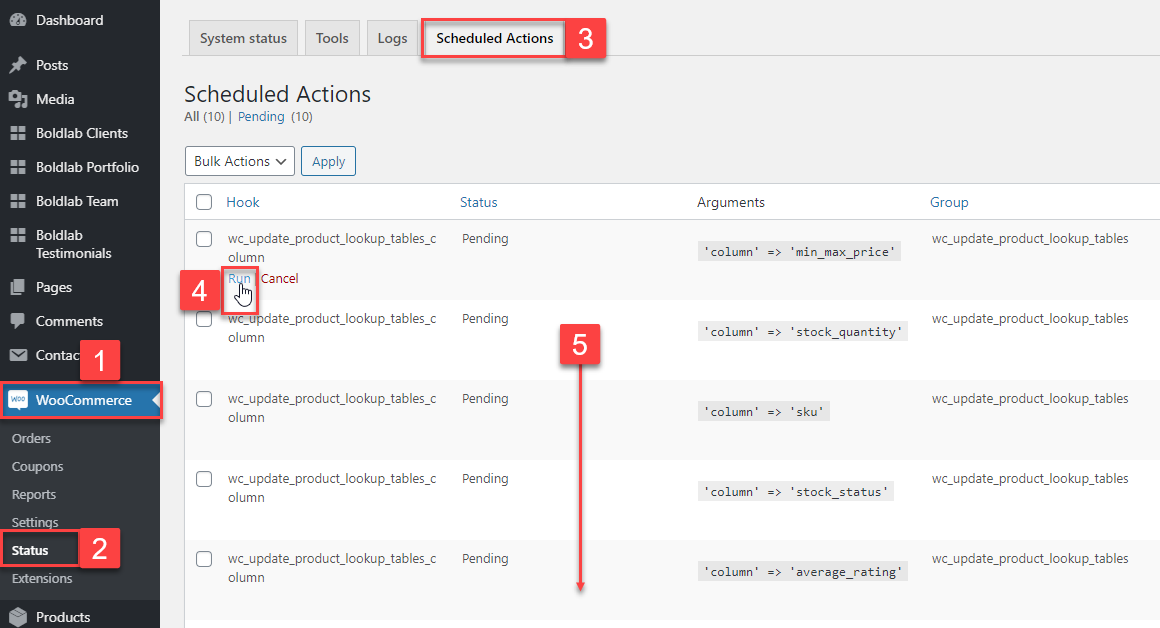1160x628 pixels.
Task: Click the Products box icon
Action: tap(17, 617)
